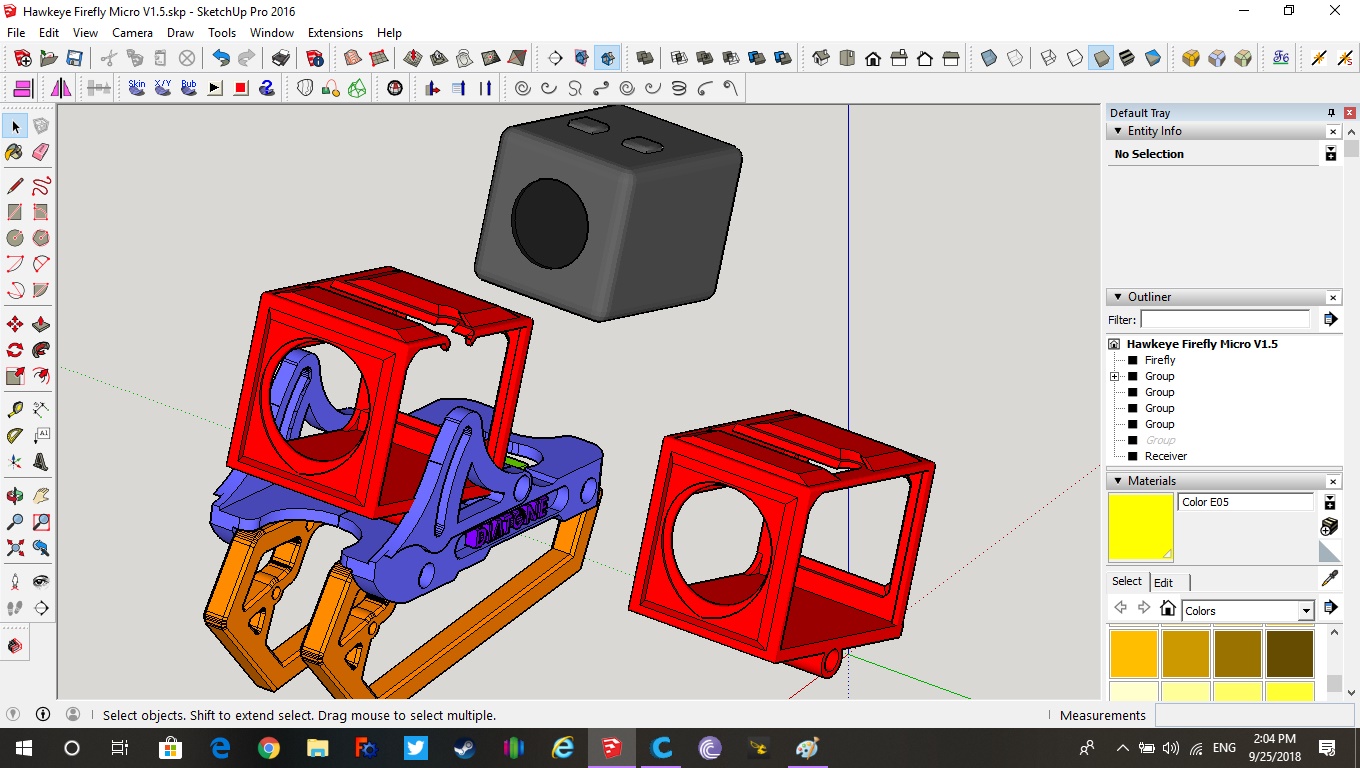This screenshot has height=768, width=1360.
Task: Select the Outer Shell solid tool
Action: (x=645, y=58)
